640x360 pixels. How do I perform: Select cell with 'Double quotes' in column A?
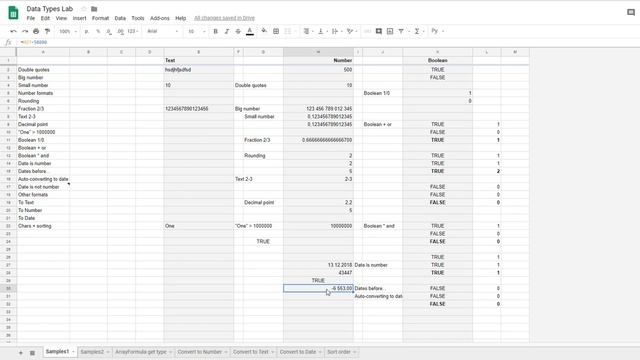pyautogui.click(x=43, y=70)
